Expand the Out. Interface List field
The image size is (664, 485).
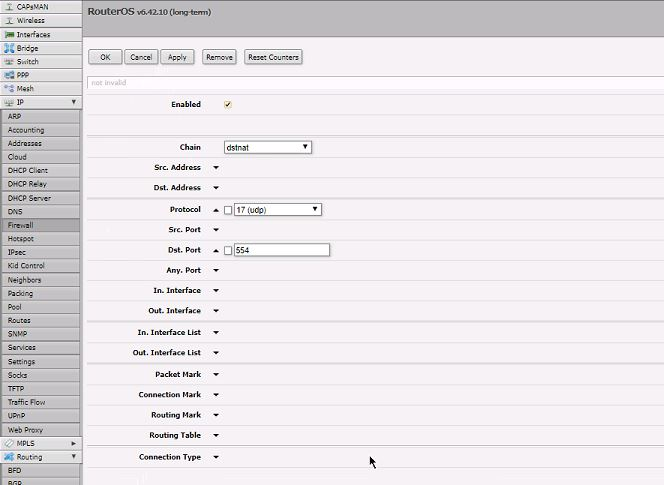point(216,353)
